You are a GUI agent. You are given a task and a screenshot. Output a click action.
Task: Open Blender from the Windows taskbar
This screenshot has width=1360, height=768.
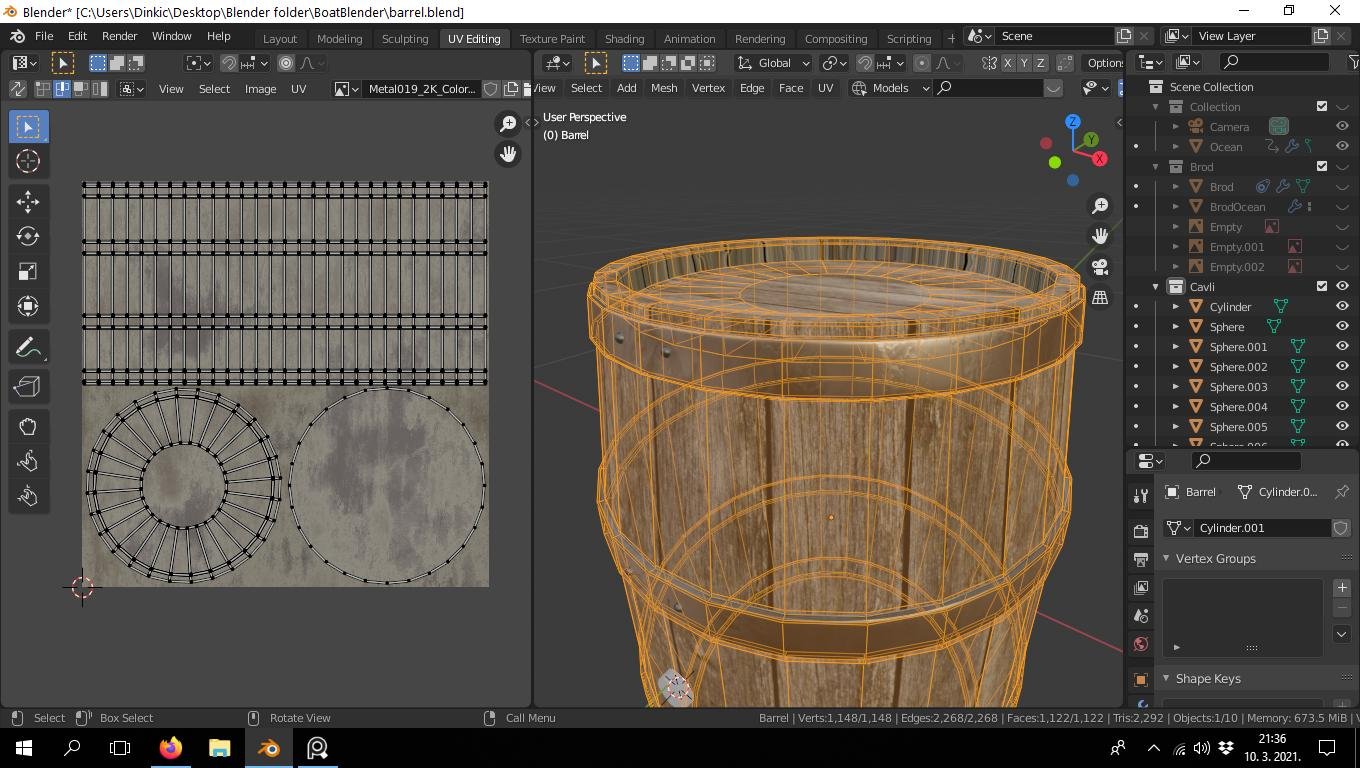(268, 748)
